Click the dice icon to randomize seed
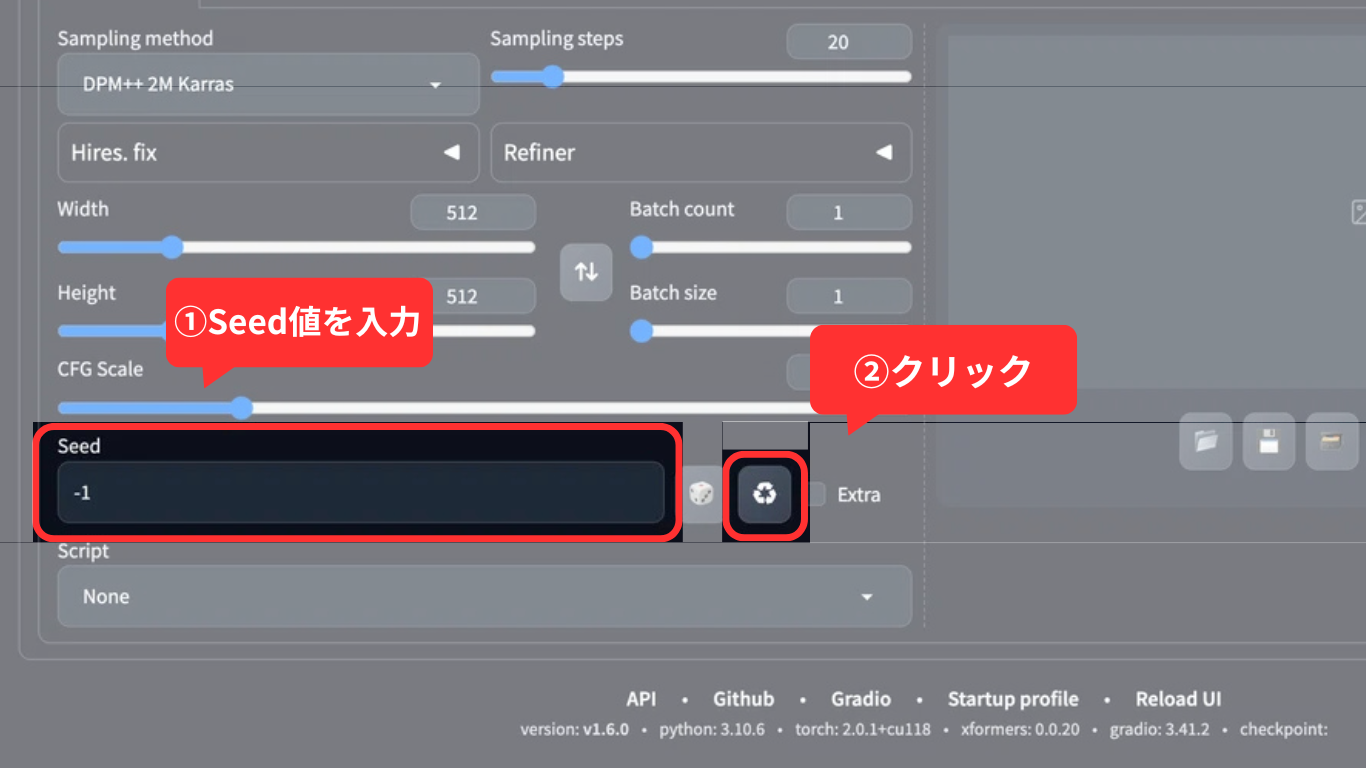 click(x=701, y=494)
